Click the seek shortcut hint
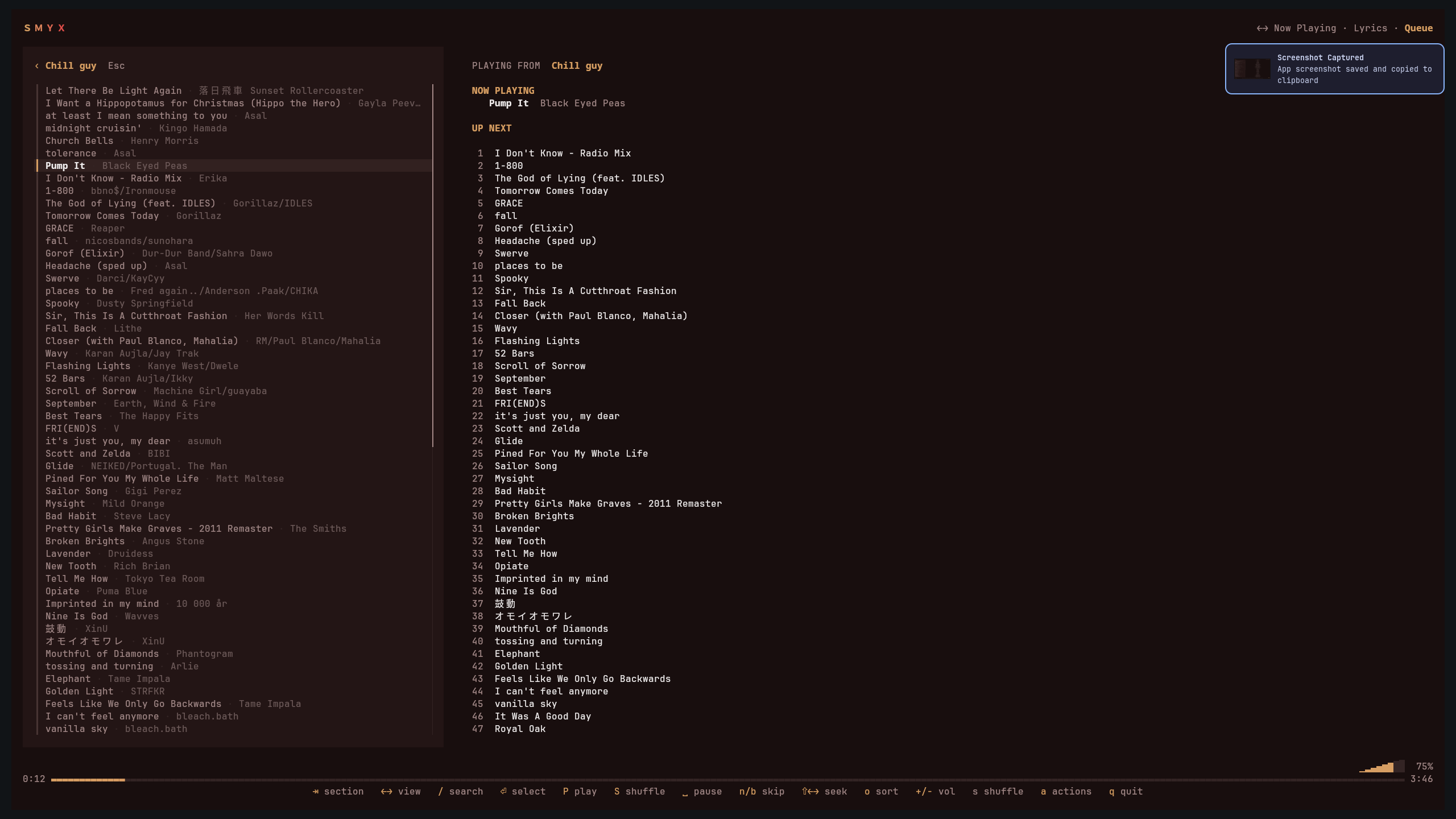The image size is (1456, 819). pos(825,792)
